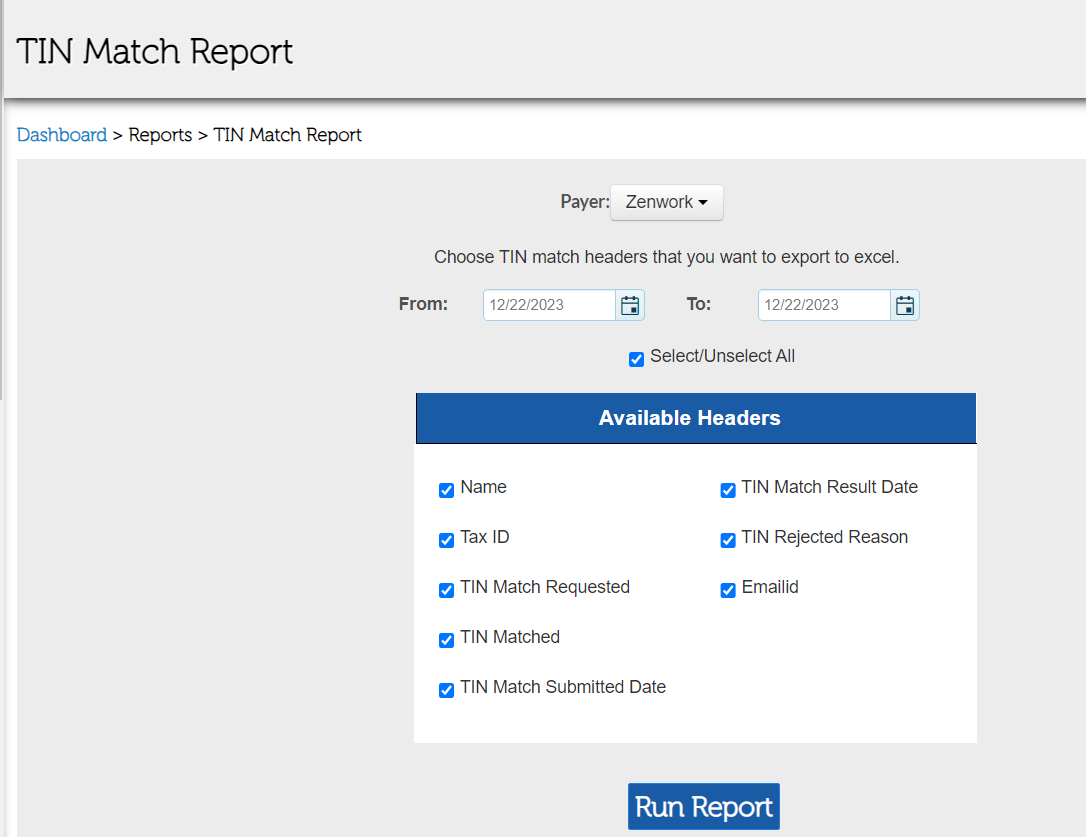Click inside the From date field
Image resolution: width=1086 pixels, height=837 pixels.
point(548,305)
